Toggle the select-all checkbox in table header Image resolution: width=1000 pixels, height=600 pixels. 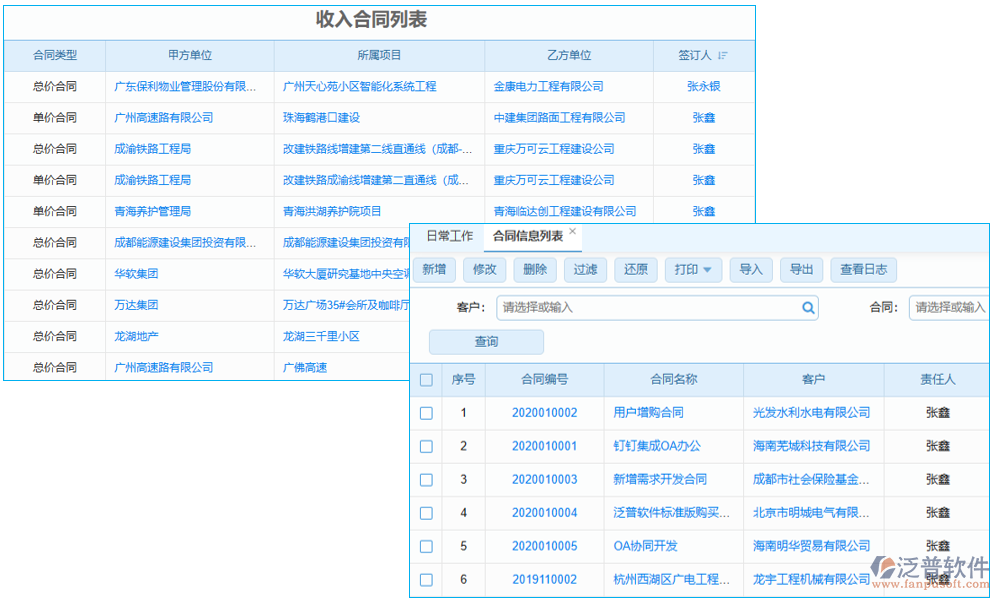(x=426, y=380)
